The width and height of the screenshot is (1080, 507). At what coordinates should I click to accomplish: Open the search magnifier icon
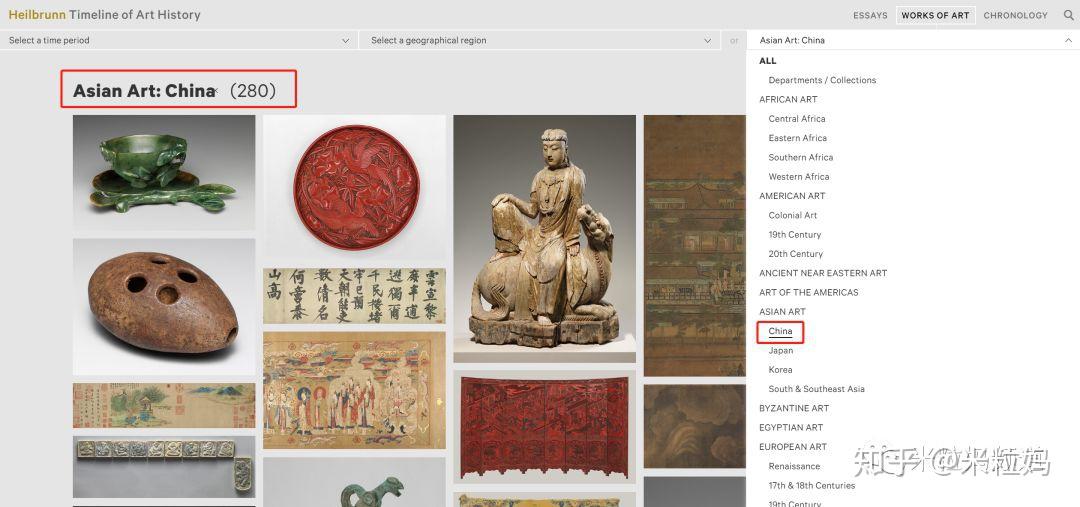tap(1068, 14)
